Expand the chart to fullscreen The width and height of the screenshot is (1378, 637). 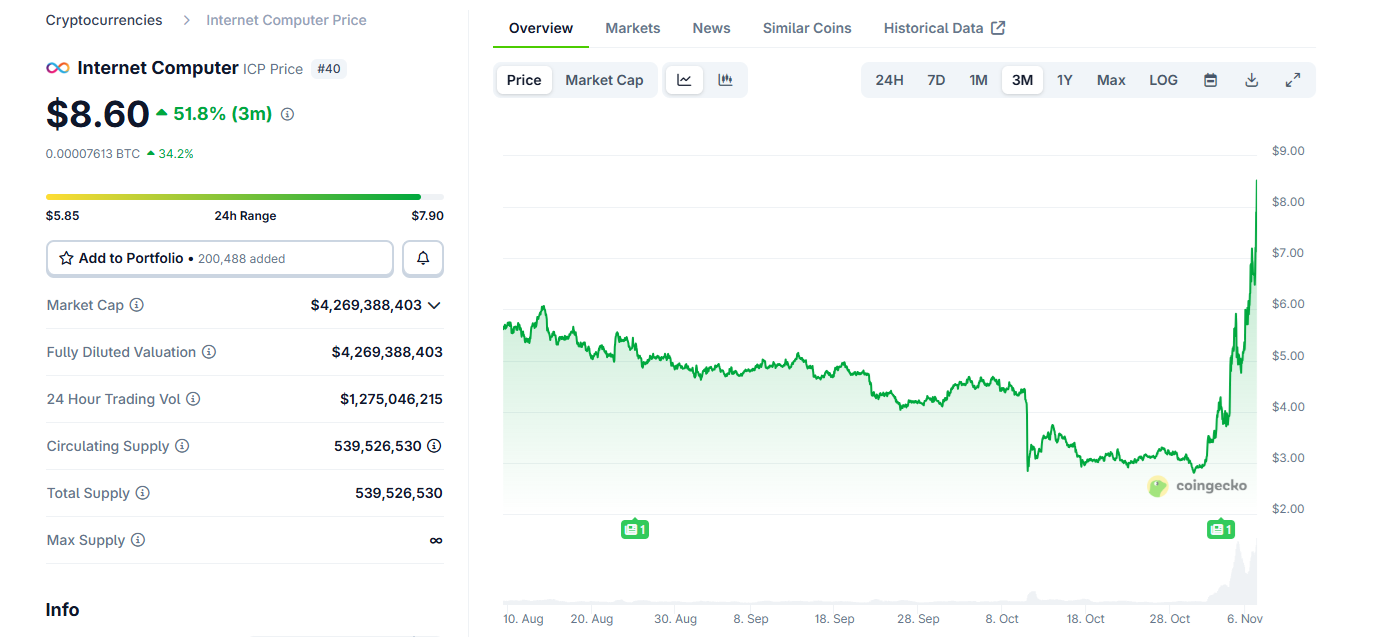(x=1292, y=80)
